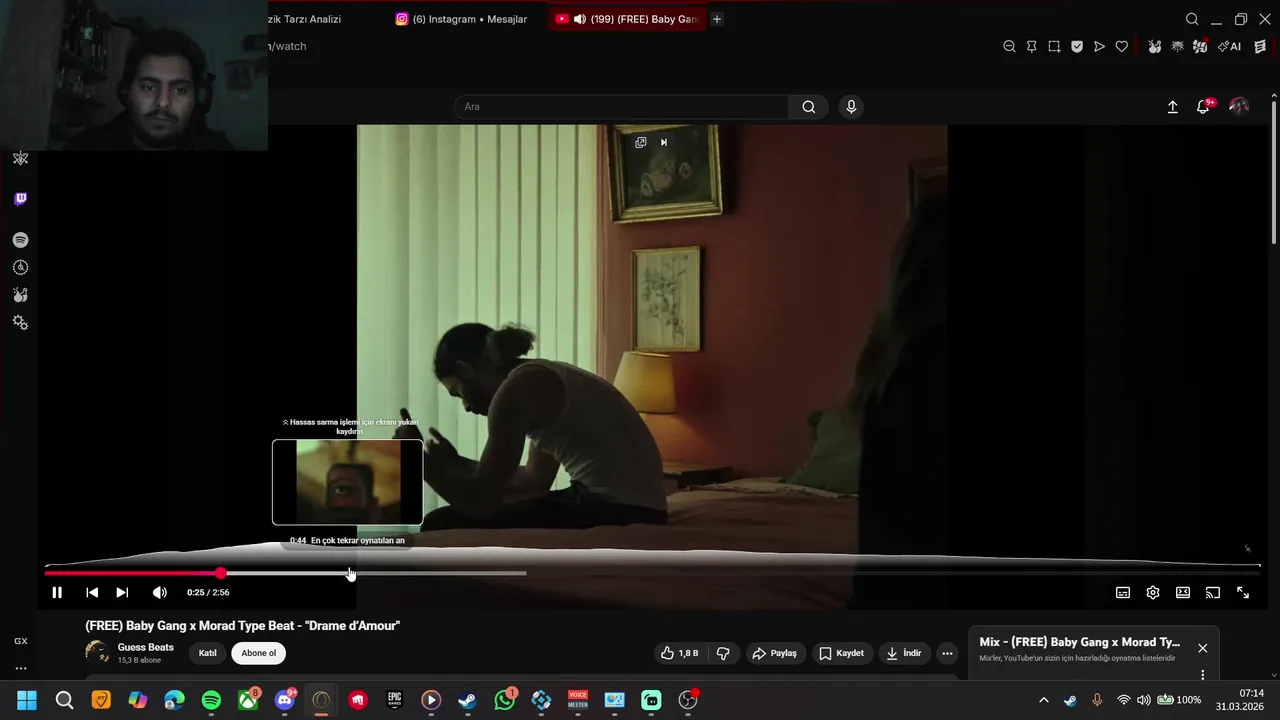The width and height of the screenshot is (1280, 720).
Task: Download the video with İndir
Action: pos(904,653)
